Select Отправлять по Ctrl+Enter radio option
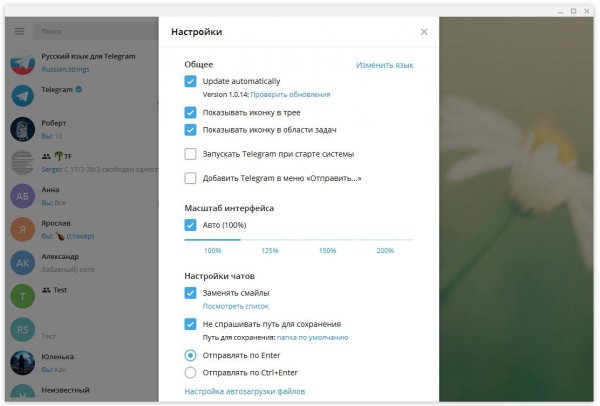The image size is (600, 406). (190, 372)
